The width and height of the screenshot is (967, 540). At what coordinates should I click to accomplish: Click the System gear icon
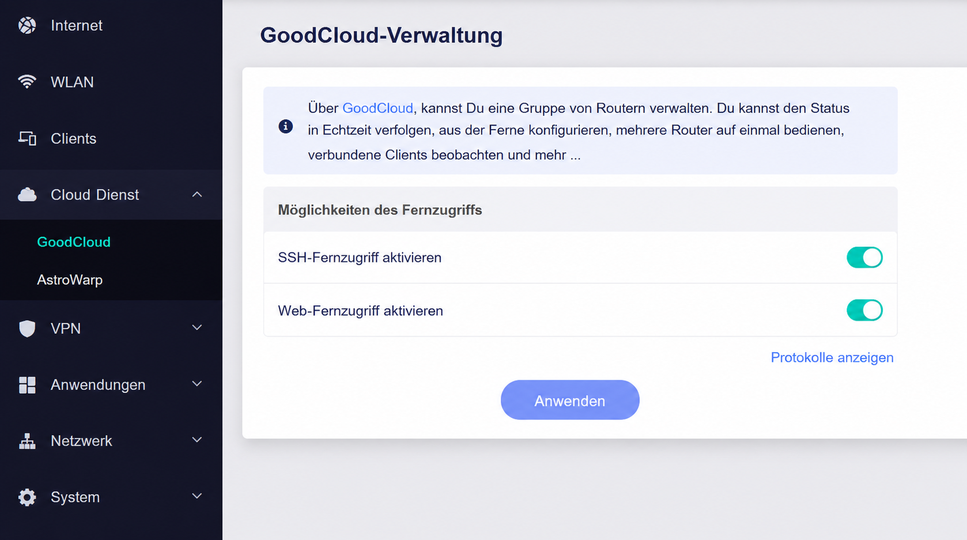click(27, 497)
